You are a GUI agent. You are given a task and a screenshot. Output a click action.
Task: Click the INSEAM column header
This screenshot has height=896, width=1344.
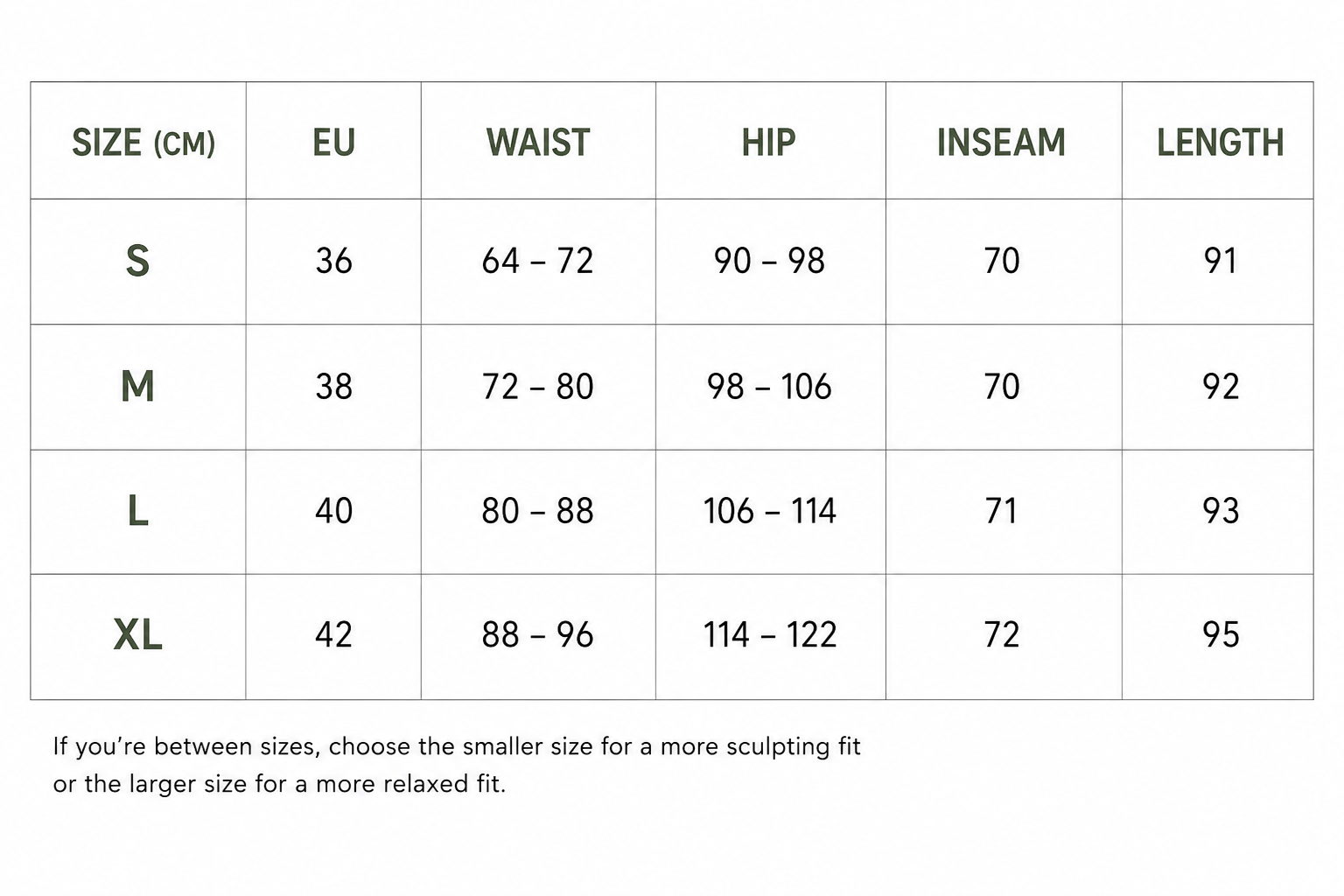1002,143
